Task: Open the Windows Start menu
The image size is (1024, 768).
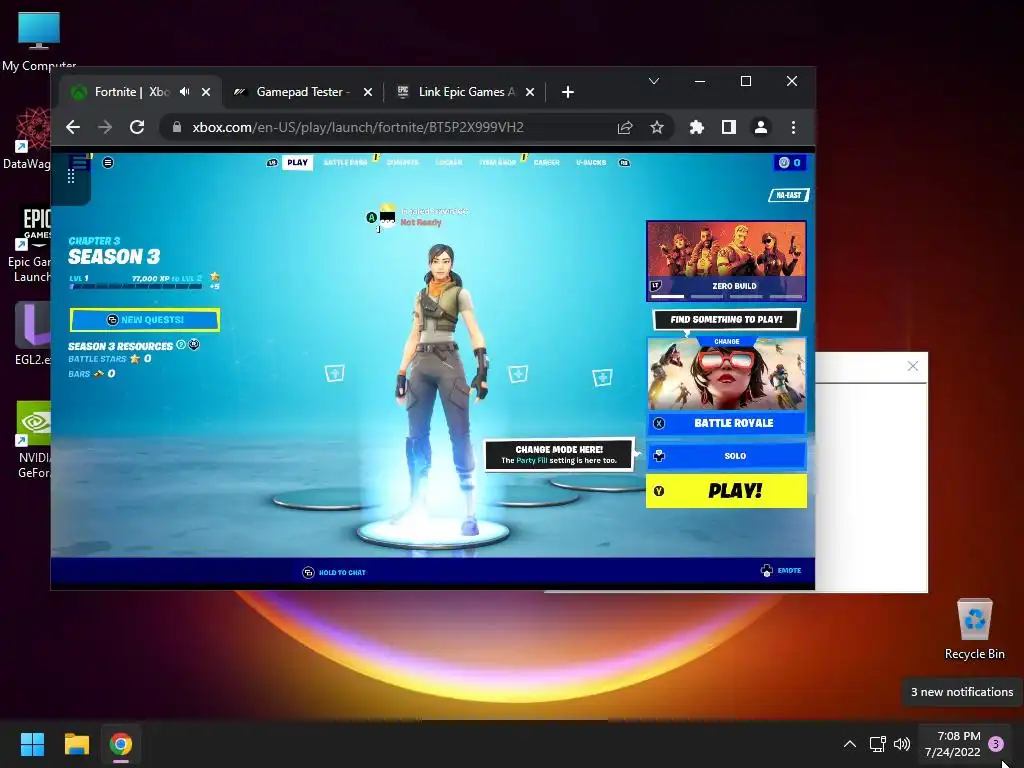Action: 33,744
